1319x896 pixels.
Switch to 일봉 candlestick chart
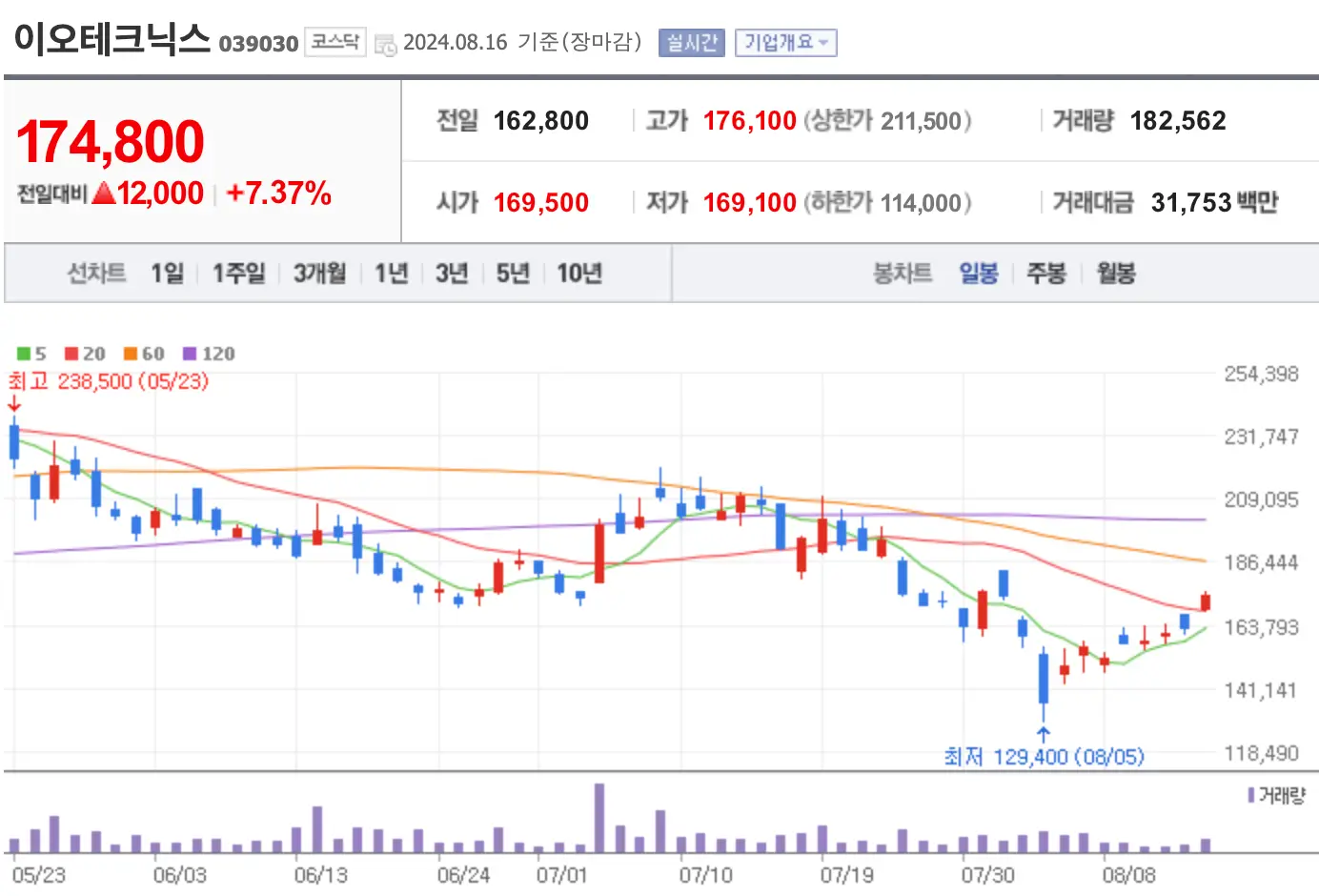979,274
